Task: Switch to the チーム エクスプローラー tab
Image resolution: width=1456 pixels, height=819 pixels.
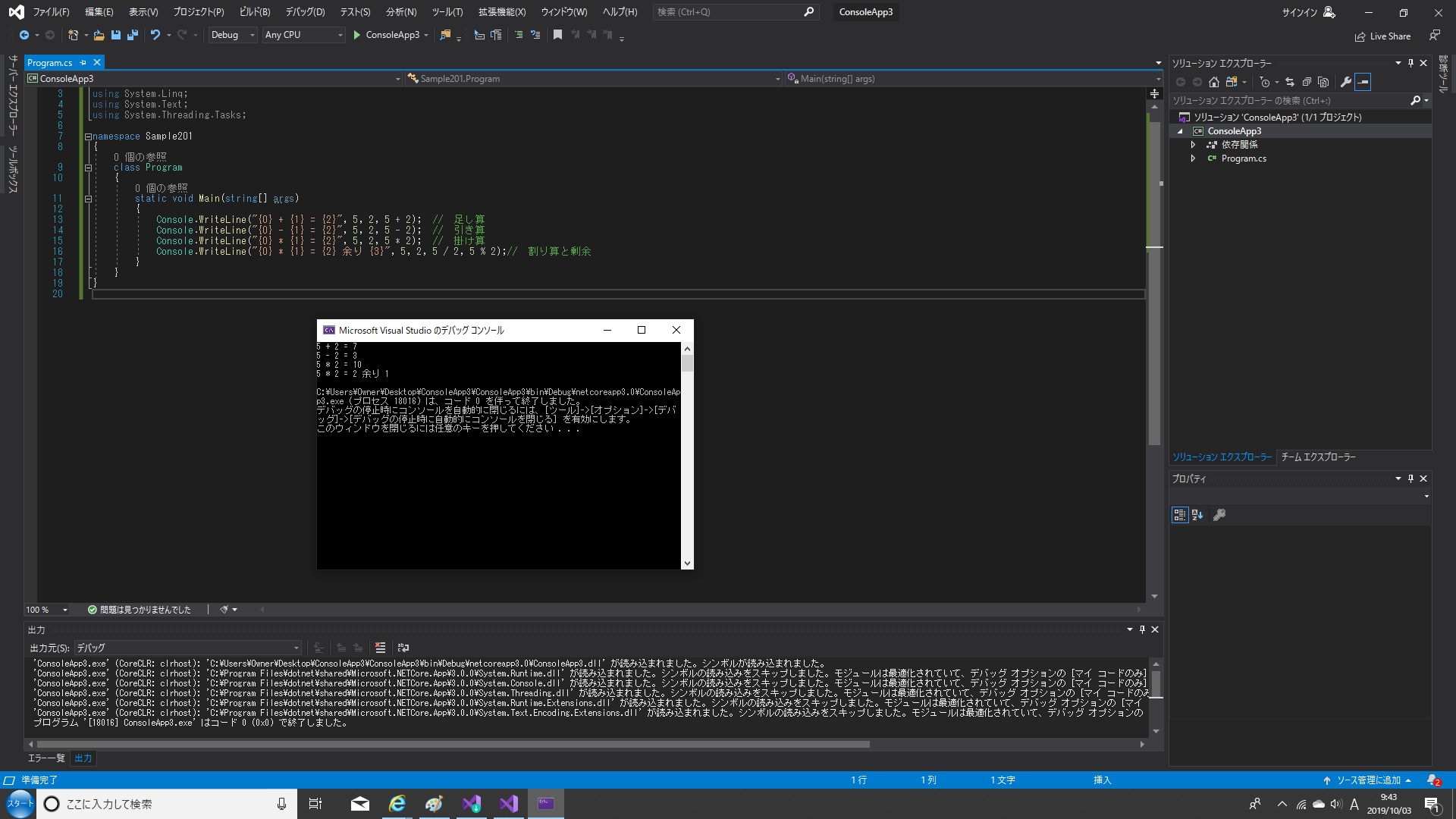Action: click(x=1318, y=457)
